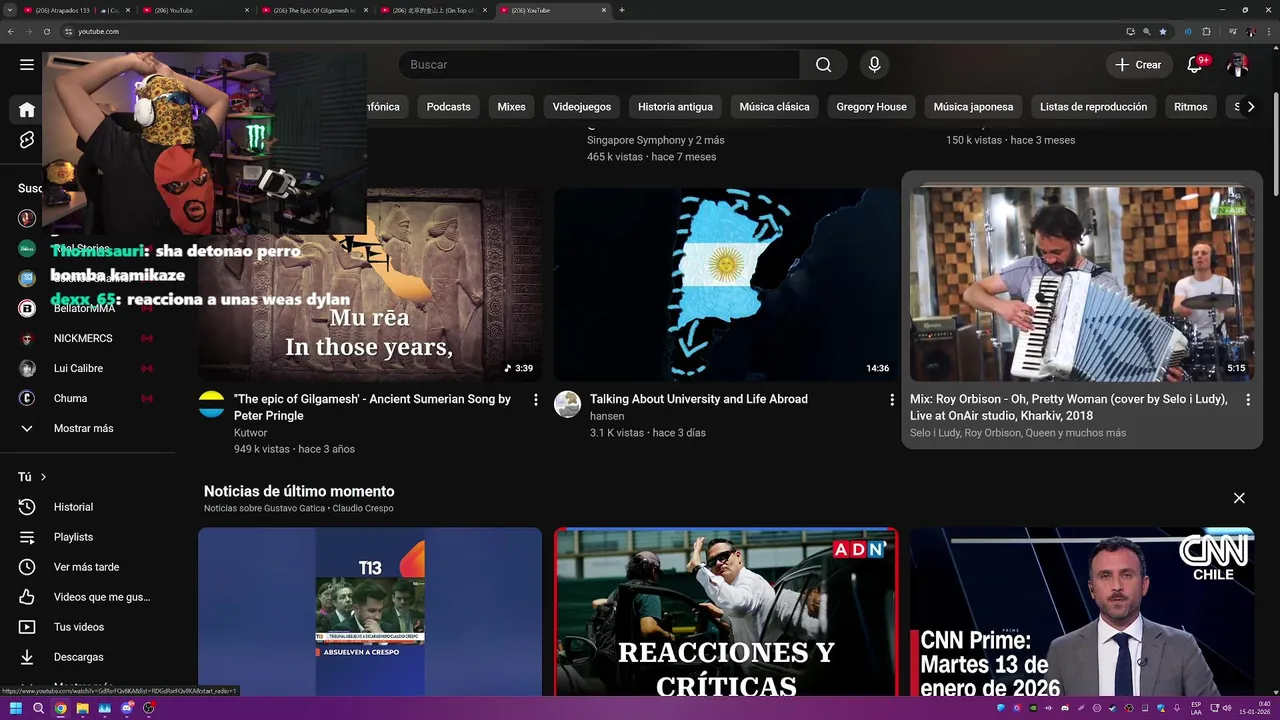Show next category chips with arrow
The width and height of the screenshot is (1280, 720).
coord(1250,107)
